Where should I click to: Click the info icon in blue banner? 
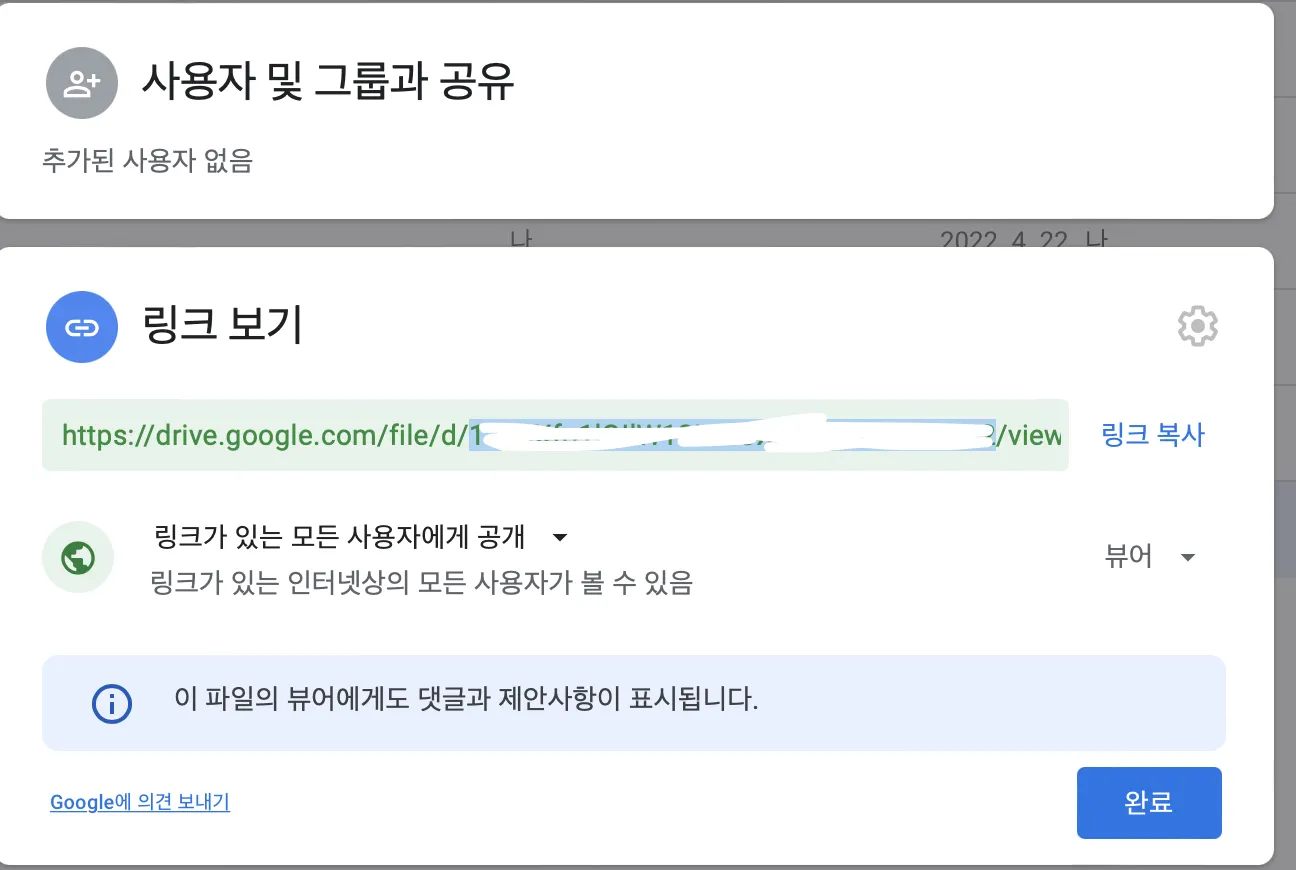[x=111, y=703]
